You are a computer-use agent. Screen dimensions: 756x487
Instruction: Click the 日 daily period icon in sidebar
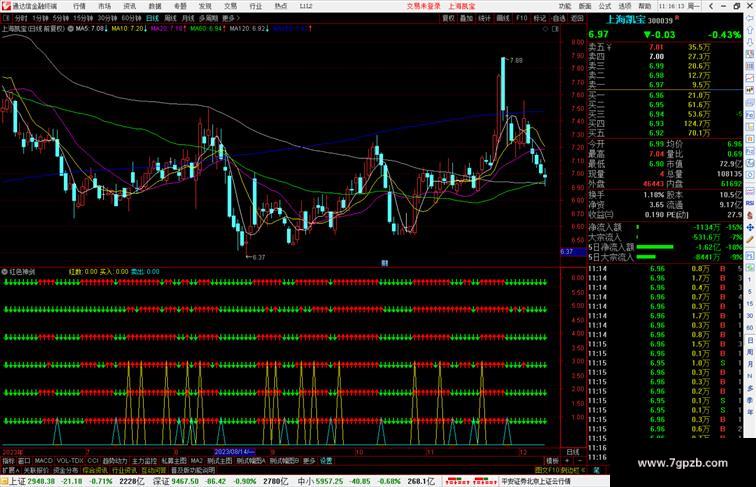tap(750, 340)
